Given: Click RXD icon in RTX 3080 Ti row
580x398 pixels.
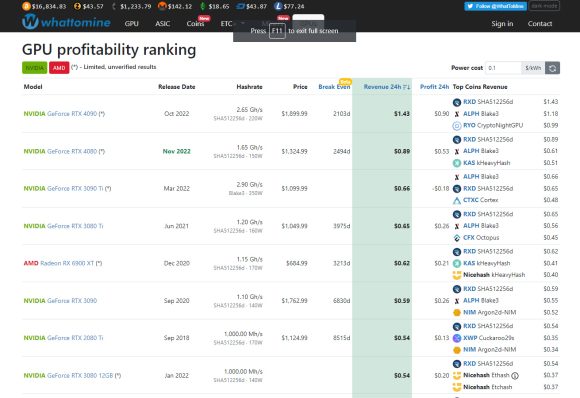Looking at the screenshot, I should [457, 214].
